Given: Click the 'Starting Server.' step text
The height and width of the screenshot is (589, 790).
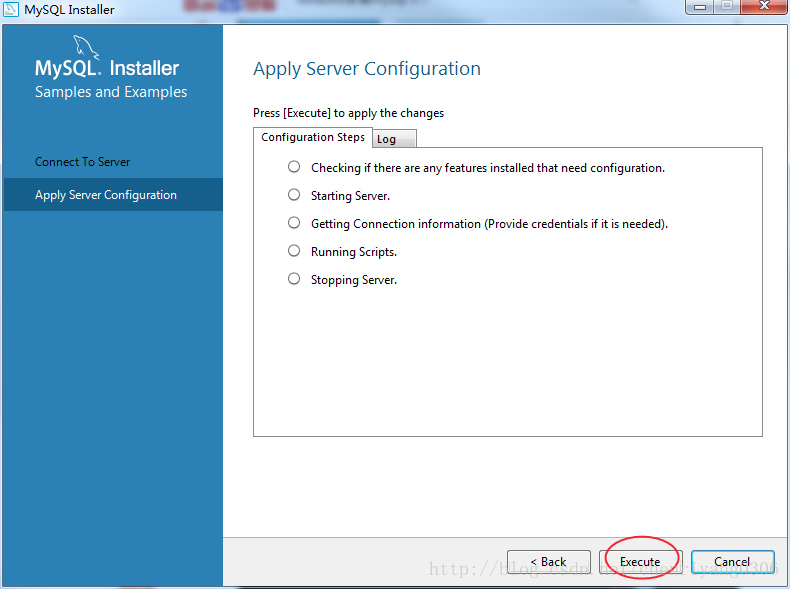Looking at the screenshot, I should pos(350,195).
